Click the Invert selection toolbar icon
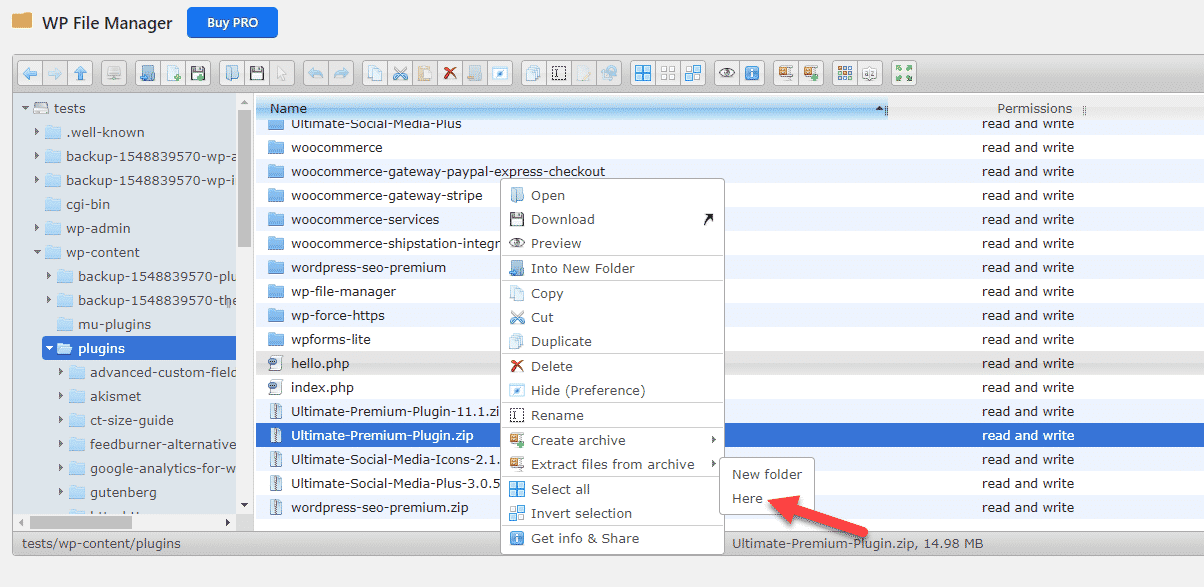This screenshot has height=587, width=1204. pyautogui.click(x=693, y=73)
